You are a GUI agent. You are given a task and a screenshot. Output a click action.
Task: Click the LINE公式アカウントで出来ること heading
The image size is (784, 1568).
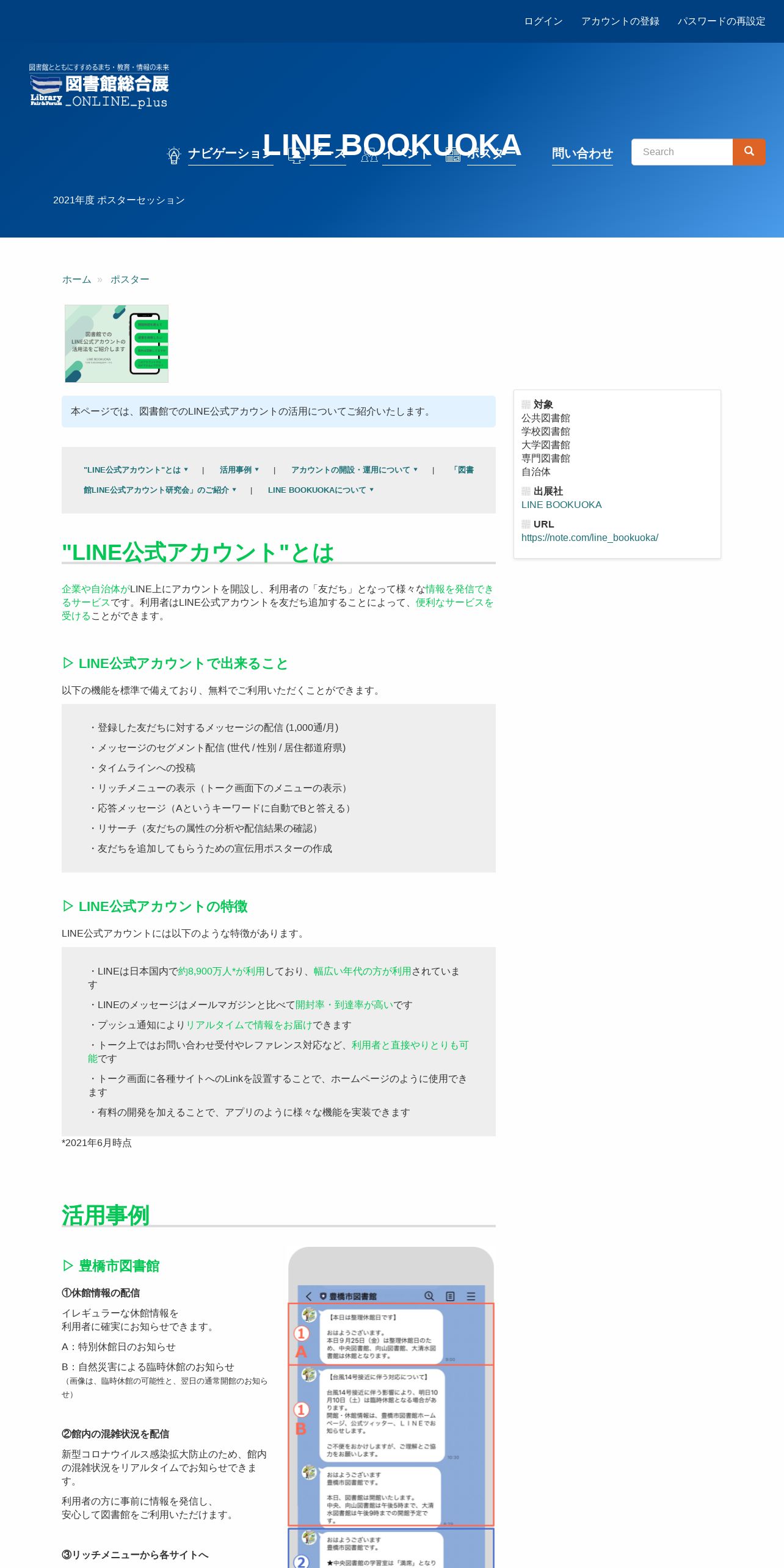pyautogui.click(x=175, y=664)
